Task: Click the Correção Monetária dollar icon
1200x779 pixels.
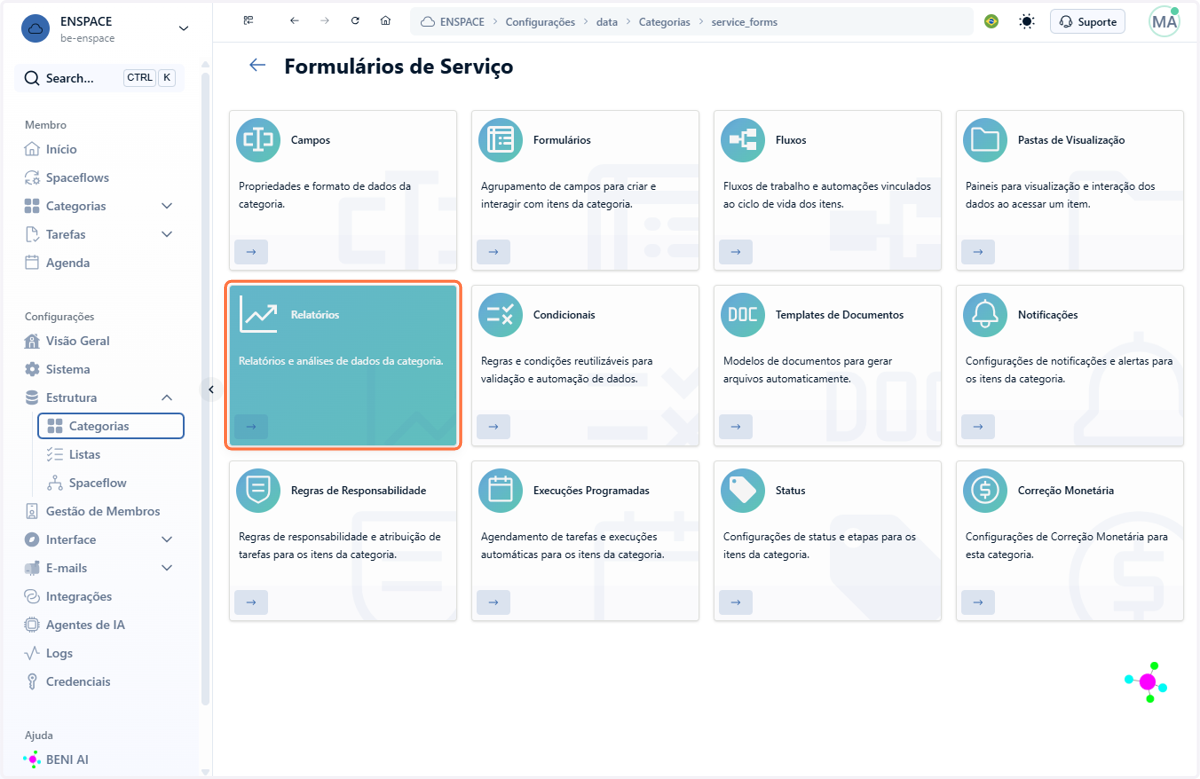Action: (x=985, y=491)
